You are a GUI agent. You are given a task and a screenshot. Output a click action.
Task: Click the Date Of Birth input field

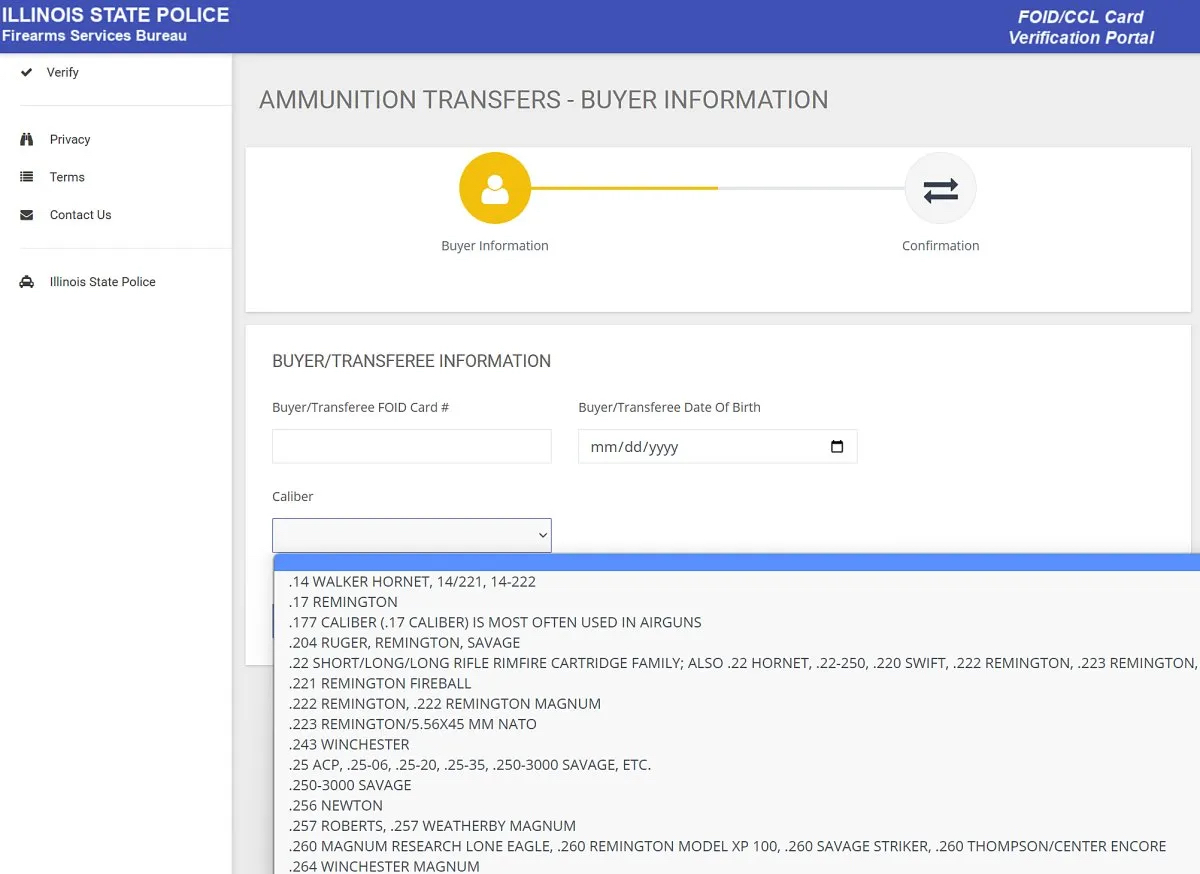(700, 447)
